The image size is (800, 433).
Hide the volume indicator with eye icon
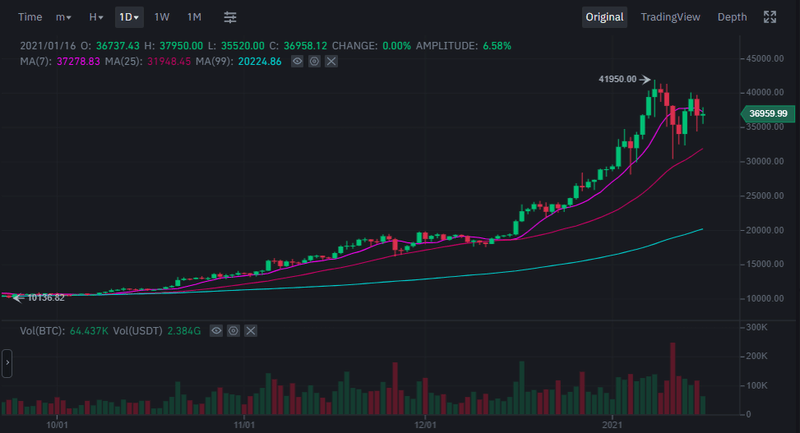[x=216, y=329]
